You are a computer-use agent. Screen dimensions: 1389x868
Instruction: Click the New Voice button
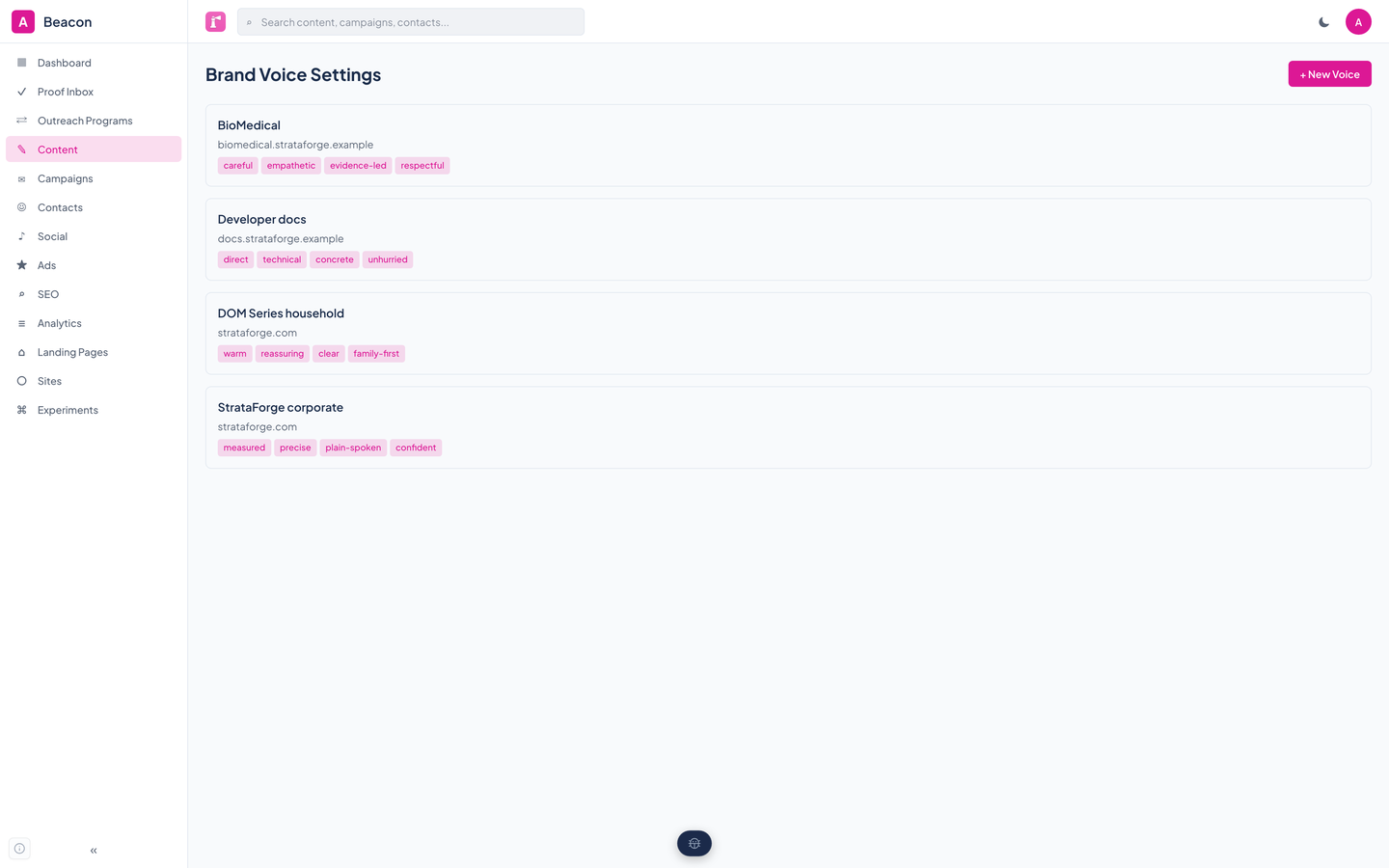(1329, 74)
